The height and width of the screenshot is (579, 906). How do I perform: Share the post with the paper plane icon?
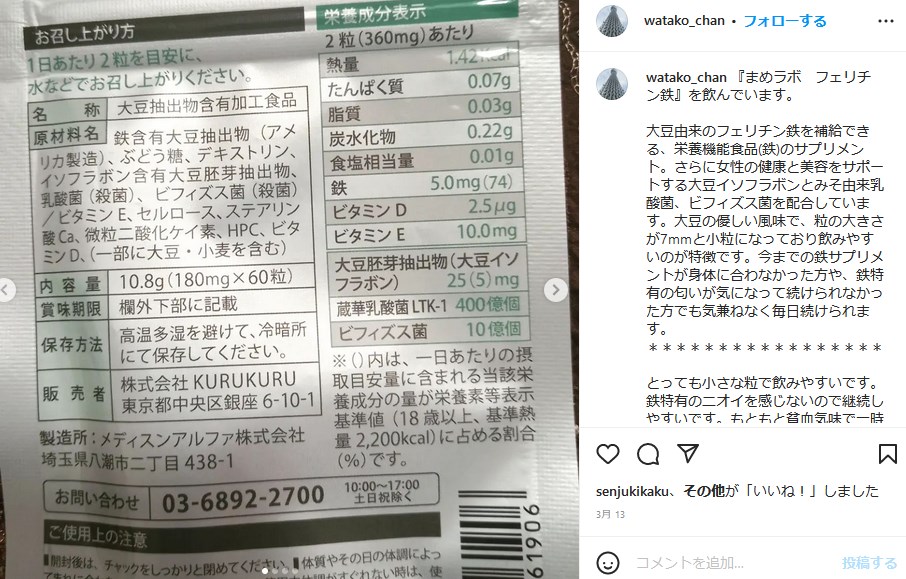(688, 454)
